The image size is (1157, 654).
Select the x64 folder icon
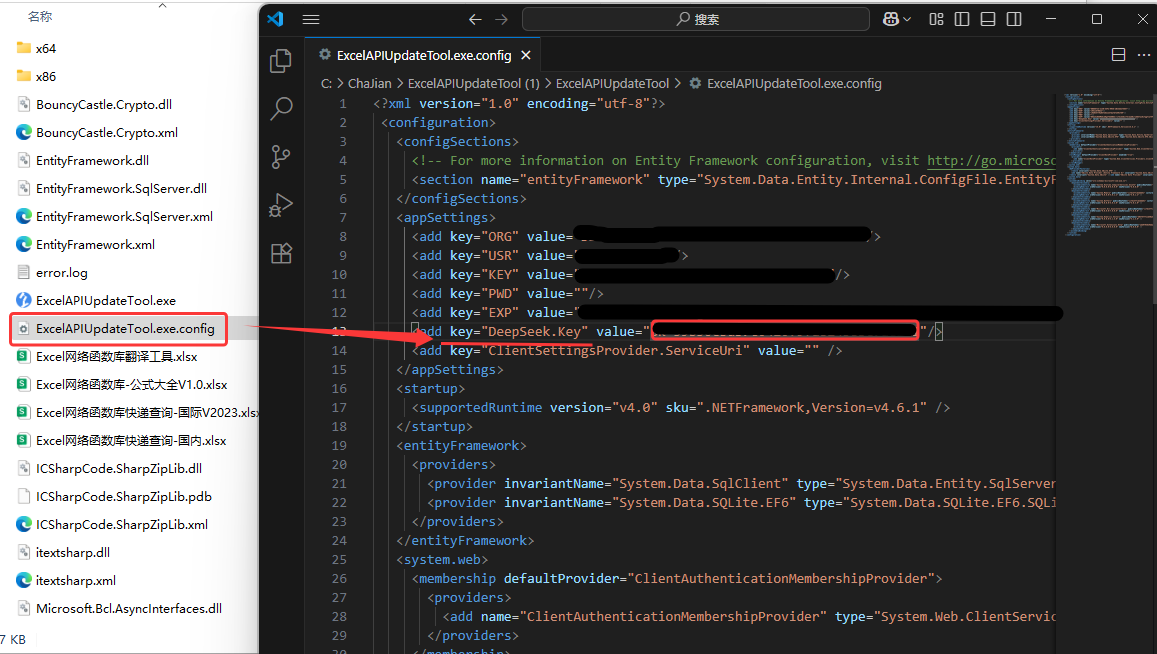[24, 49]
